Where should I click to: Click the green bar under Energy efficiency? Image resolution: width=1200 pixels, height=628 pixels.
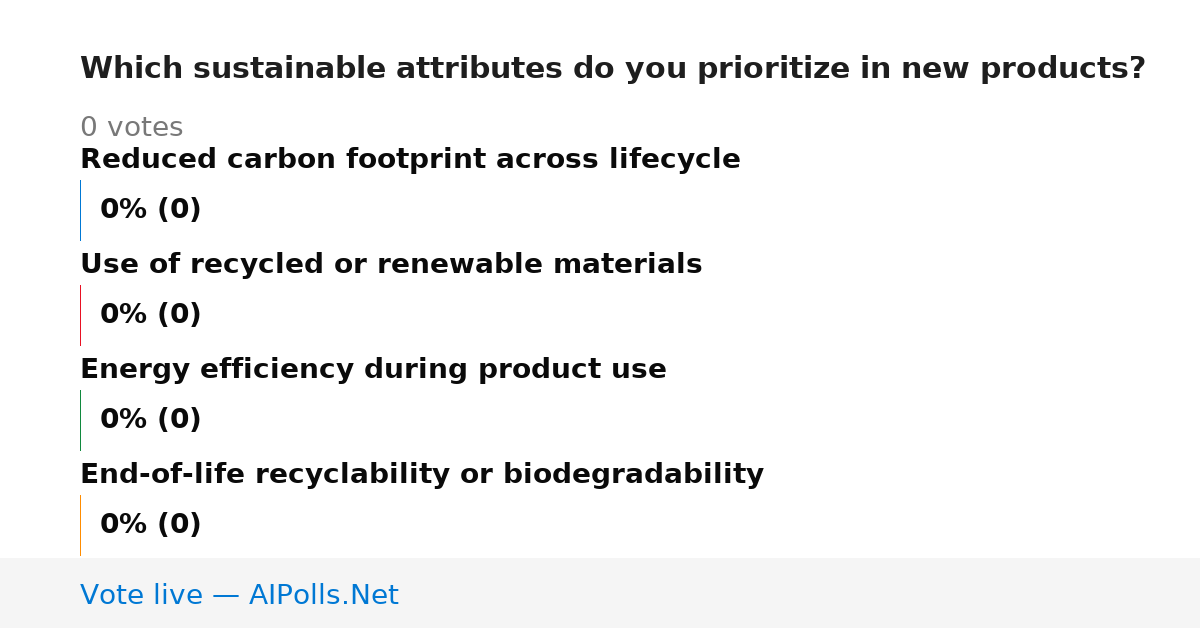80,420
